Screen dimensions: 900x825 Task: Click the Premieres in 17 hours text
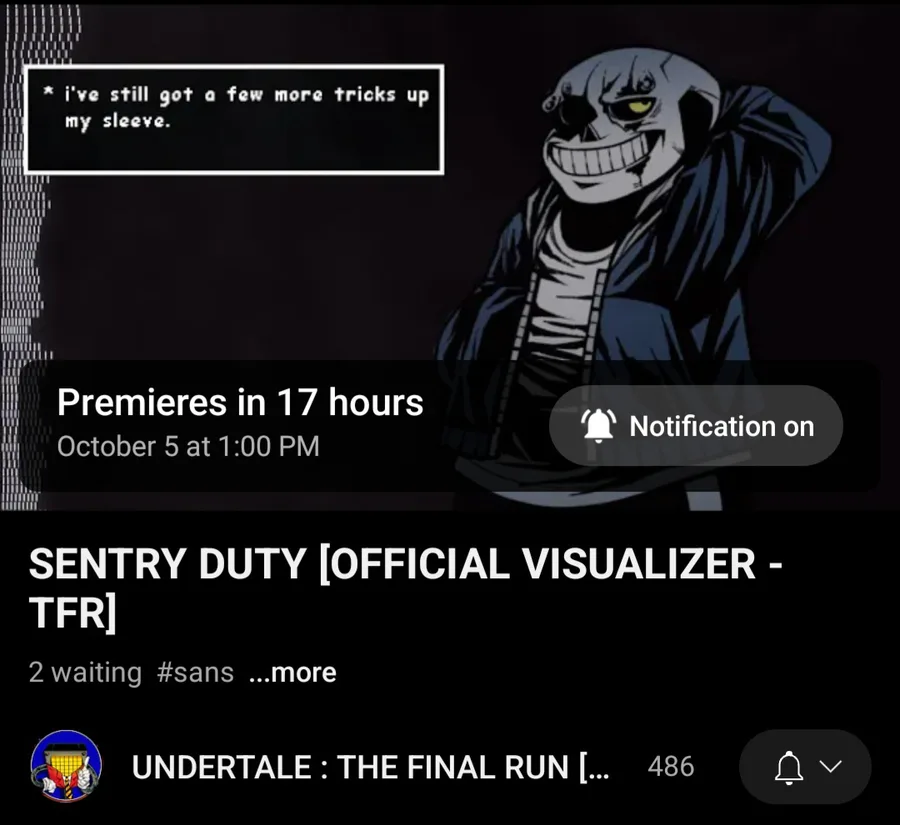(x=240, y=402)
